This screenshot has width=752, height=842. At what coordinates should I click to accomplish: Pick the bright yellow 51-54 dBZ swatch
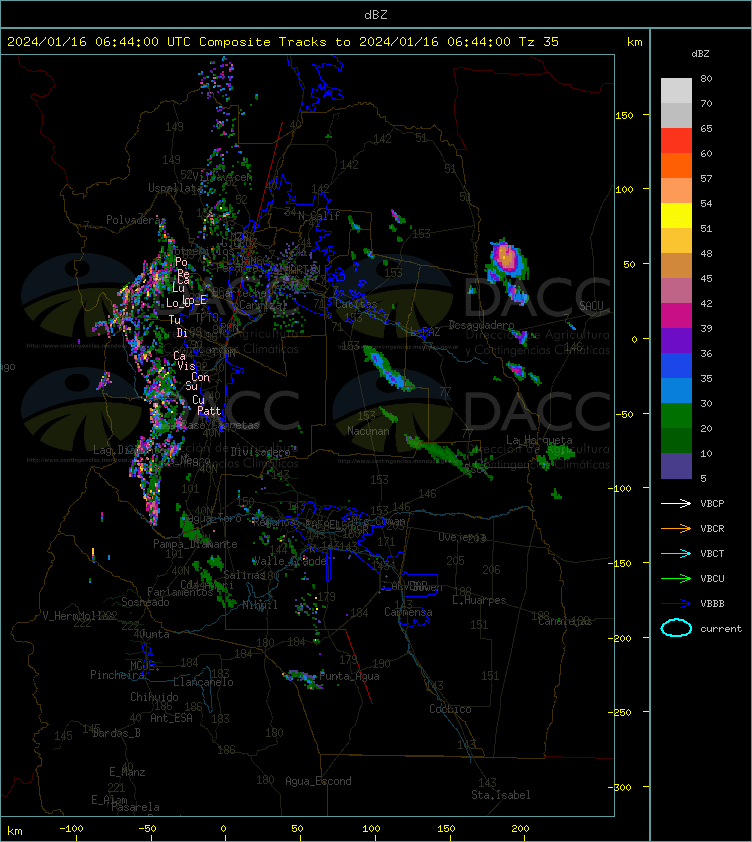click(676, 215)
